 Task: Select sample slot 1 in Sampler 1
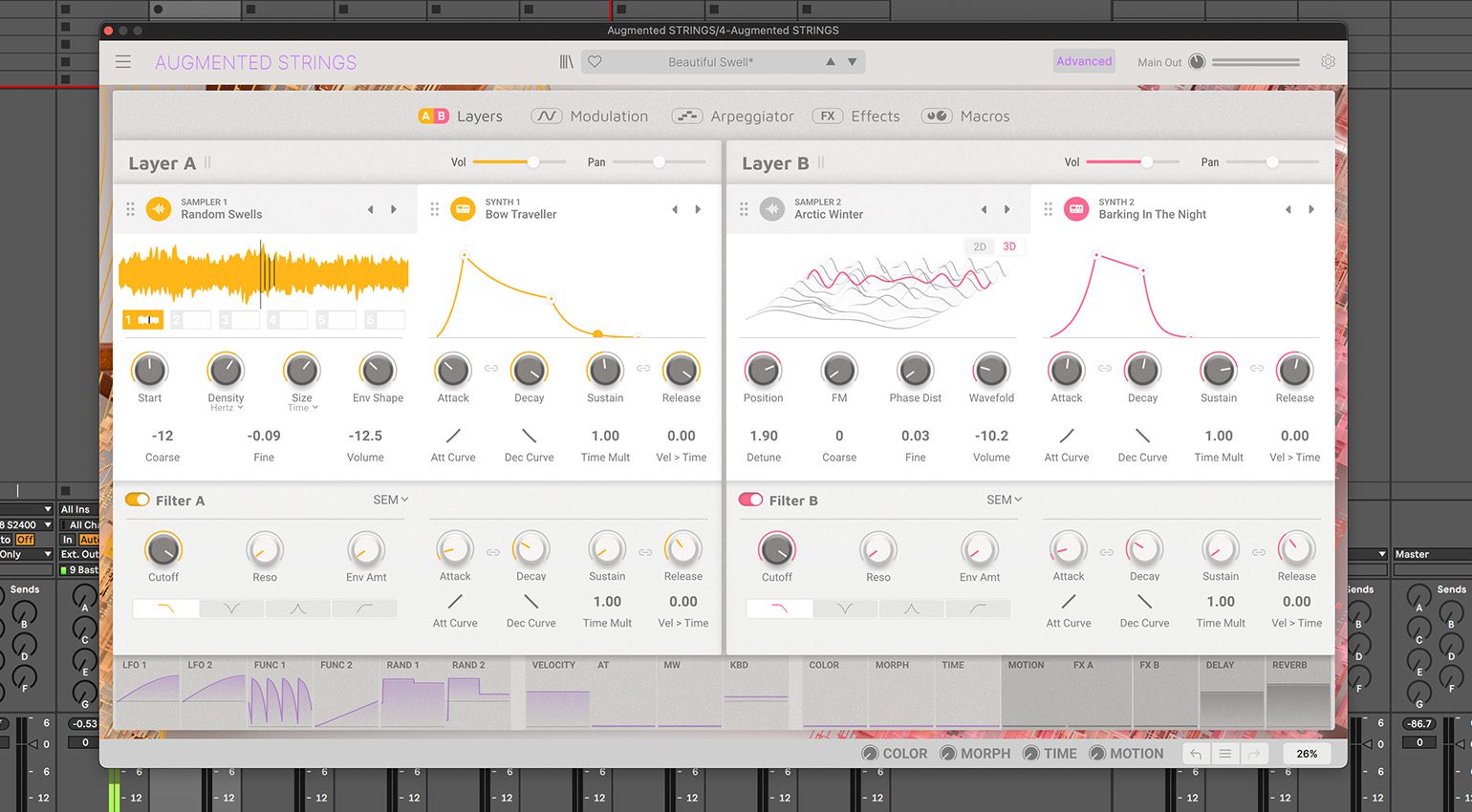point(142,320)
